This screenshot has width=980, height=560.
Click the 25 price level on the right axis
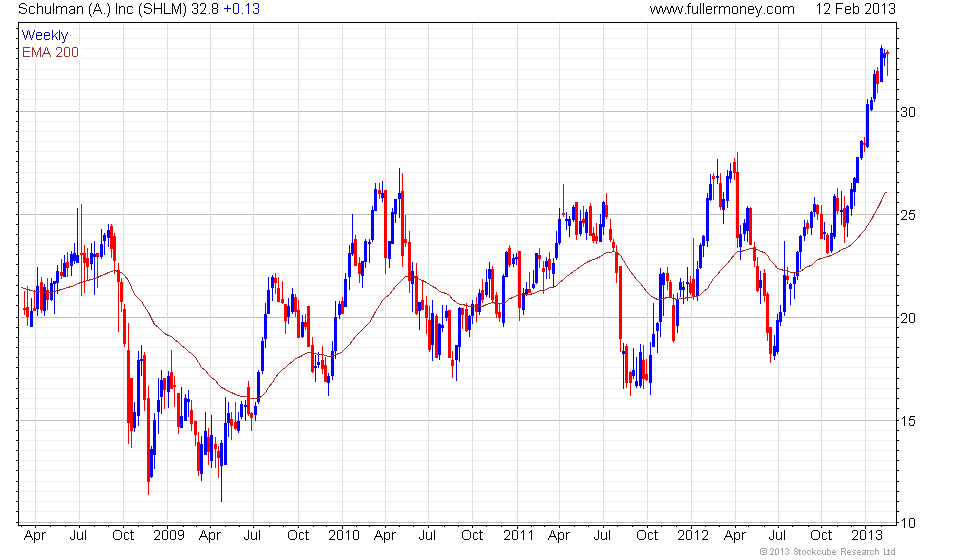tap(908, 215)
